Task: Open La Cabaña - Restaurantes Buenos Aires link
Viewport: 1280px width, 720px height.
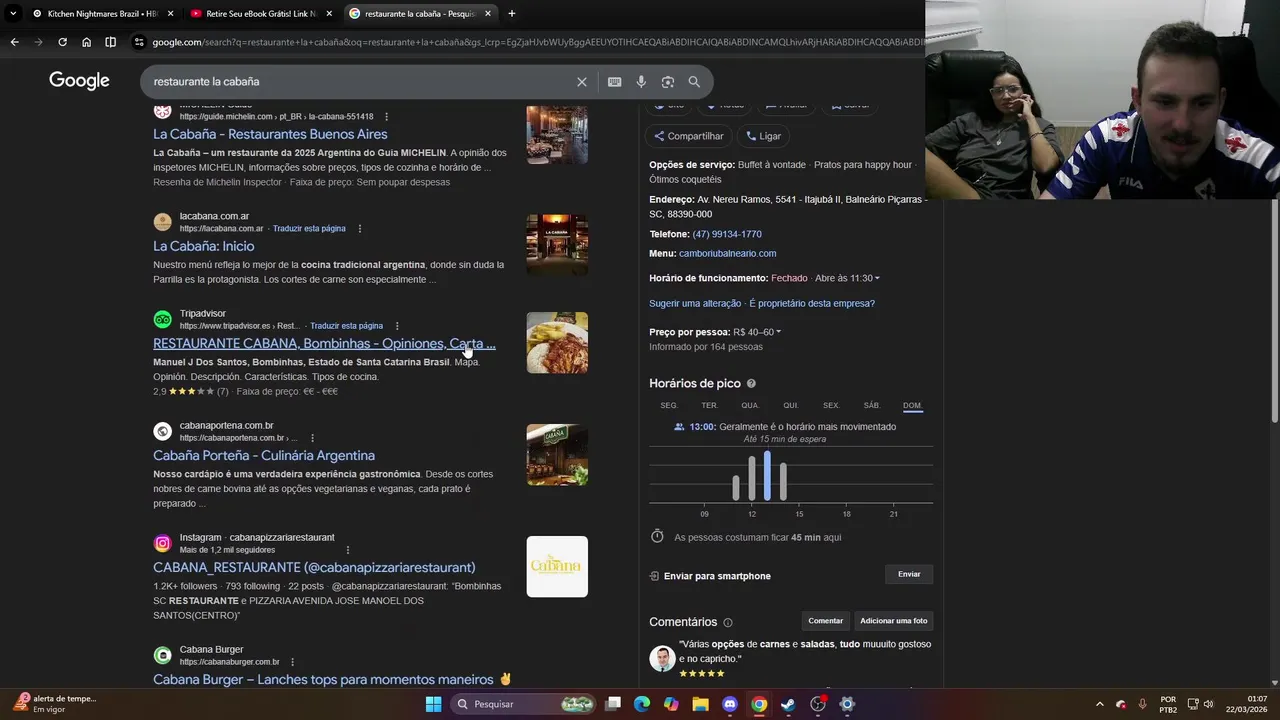Action: pos(270,134)
